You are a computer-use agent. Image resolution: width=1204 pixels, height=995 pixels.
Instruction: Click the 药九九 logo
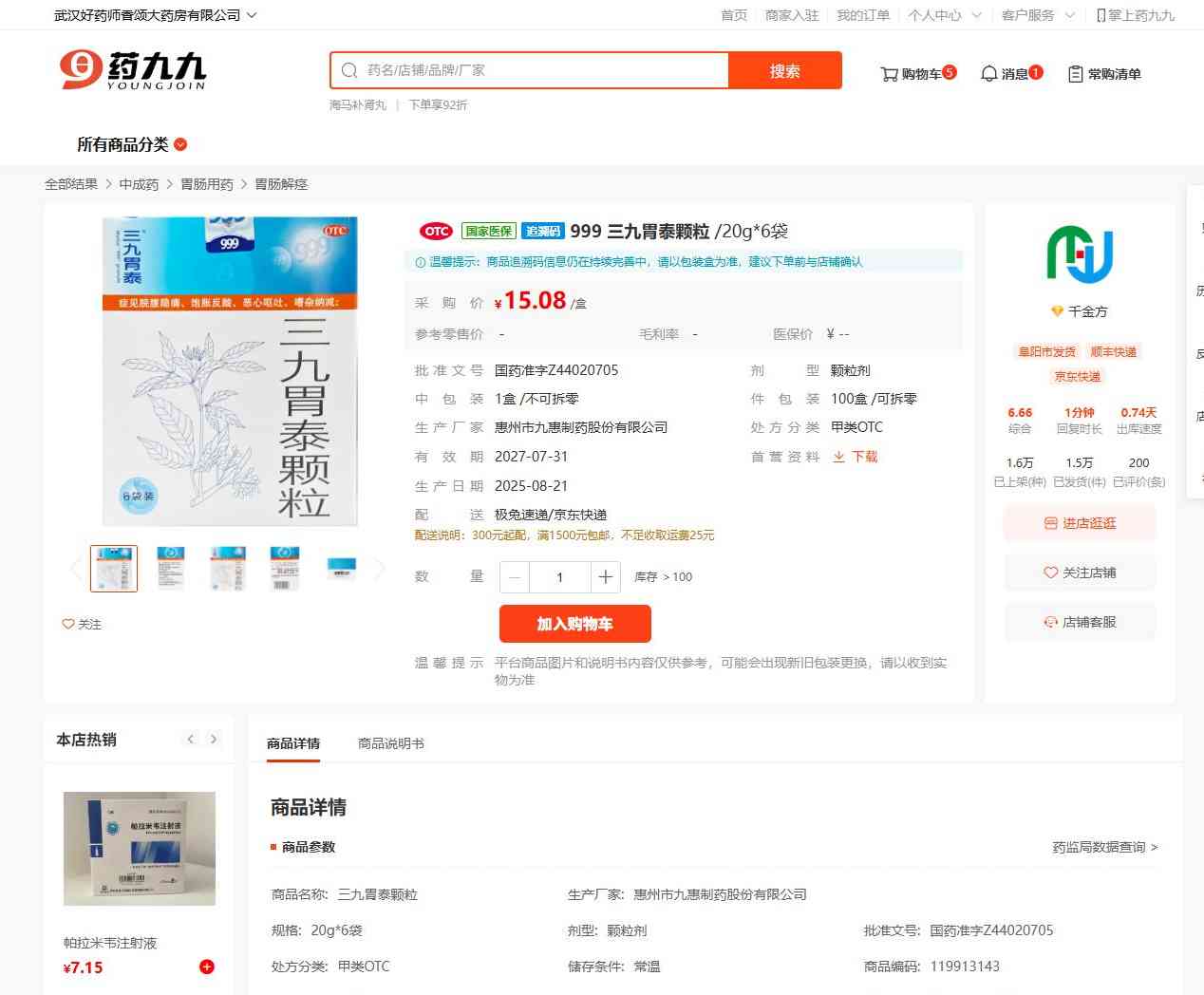pyautogui.click(x=133, y=70)
